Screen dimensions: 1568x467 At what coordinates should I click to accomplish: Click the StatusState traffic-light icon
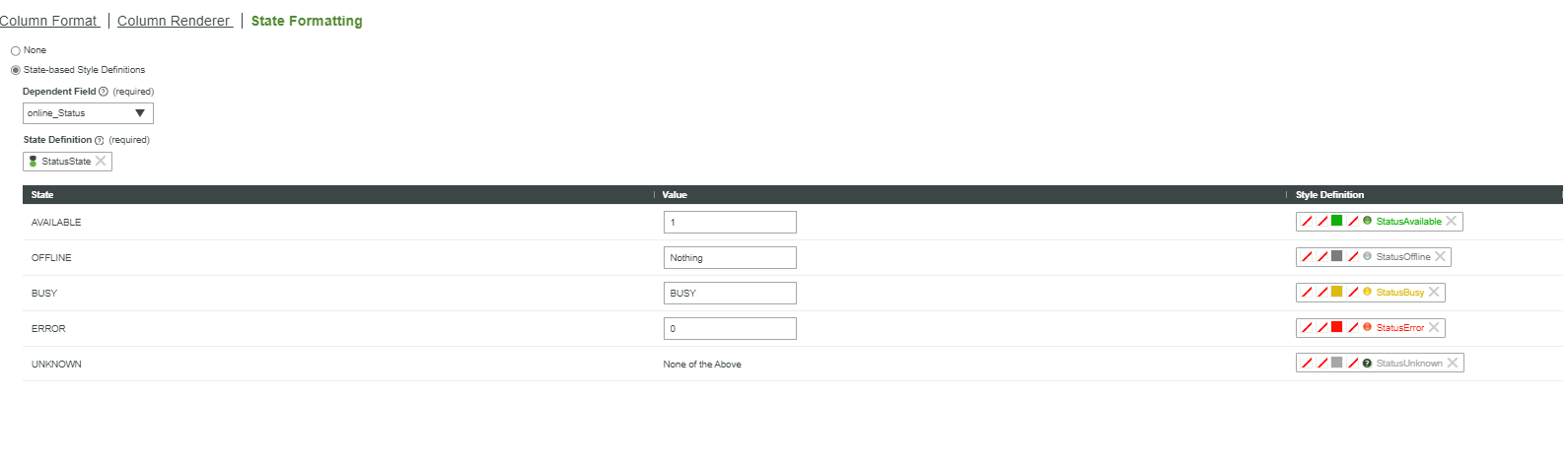click(33, 161)
